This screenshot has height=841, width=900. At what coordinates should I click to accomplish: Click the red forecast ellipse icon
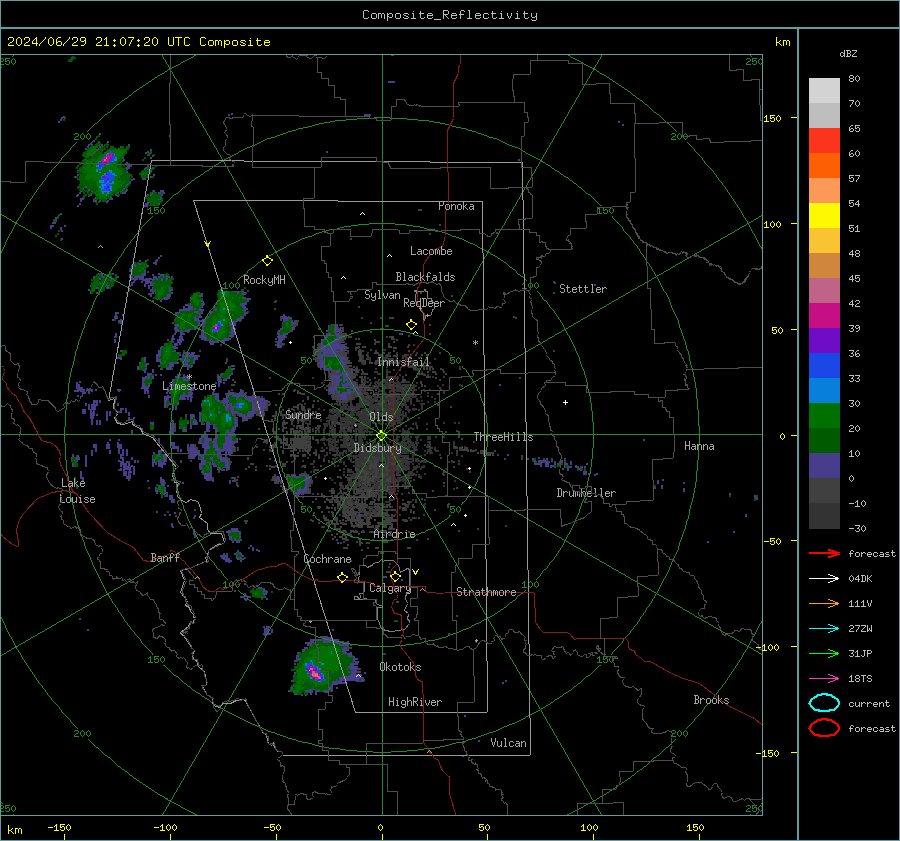tap(824, 728)
